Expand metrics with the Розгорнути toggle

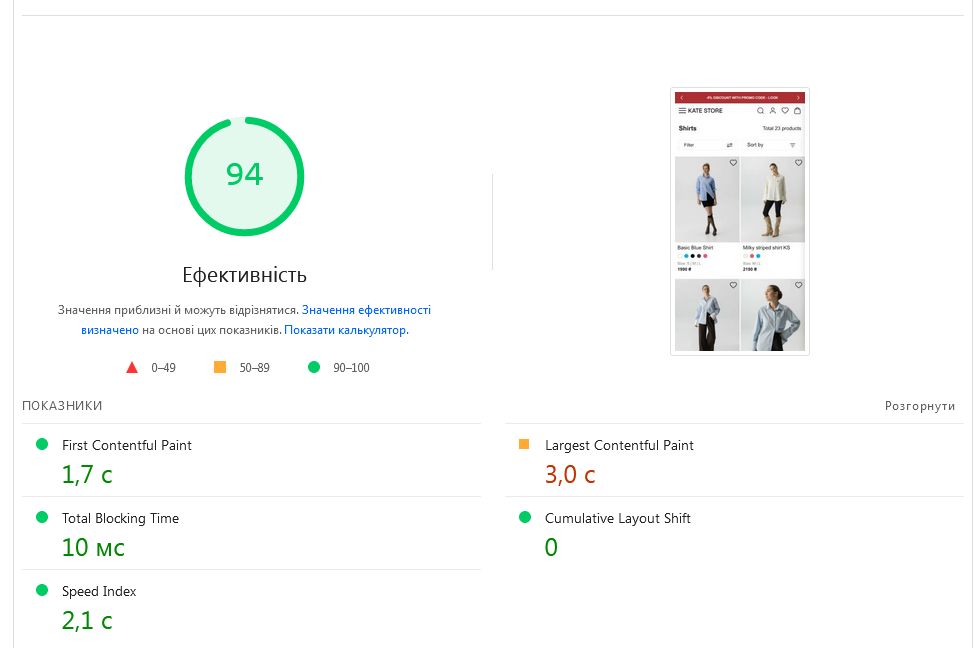(920, 406)
